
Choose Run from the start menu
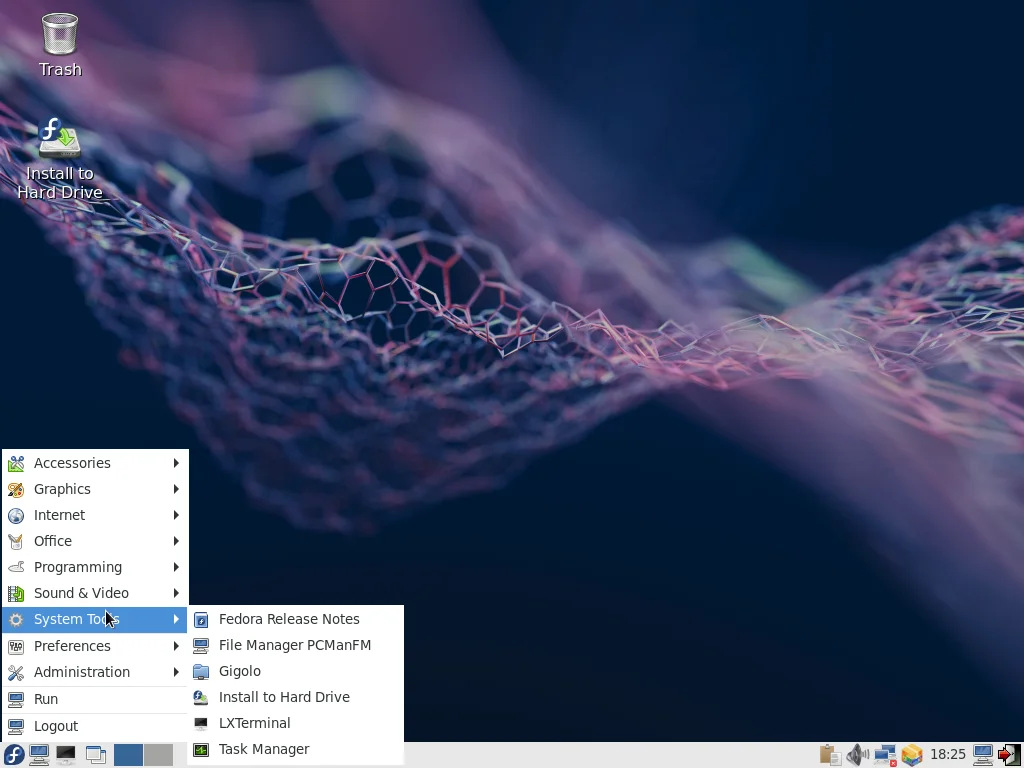[95, 699]
